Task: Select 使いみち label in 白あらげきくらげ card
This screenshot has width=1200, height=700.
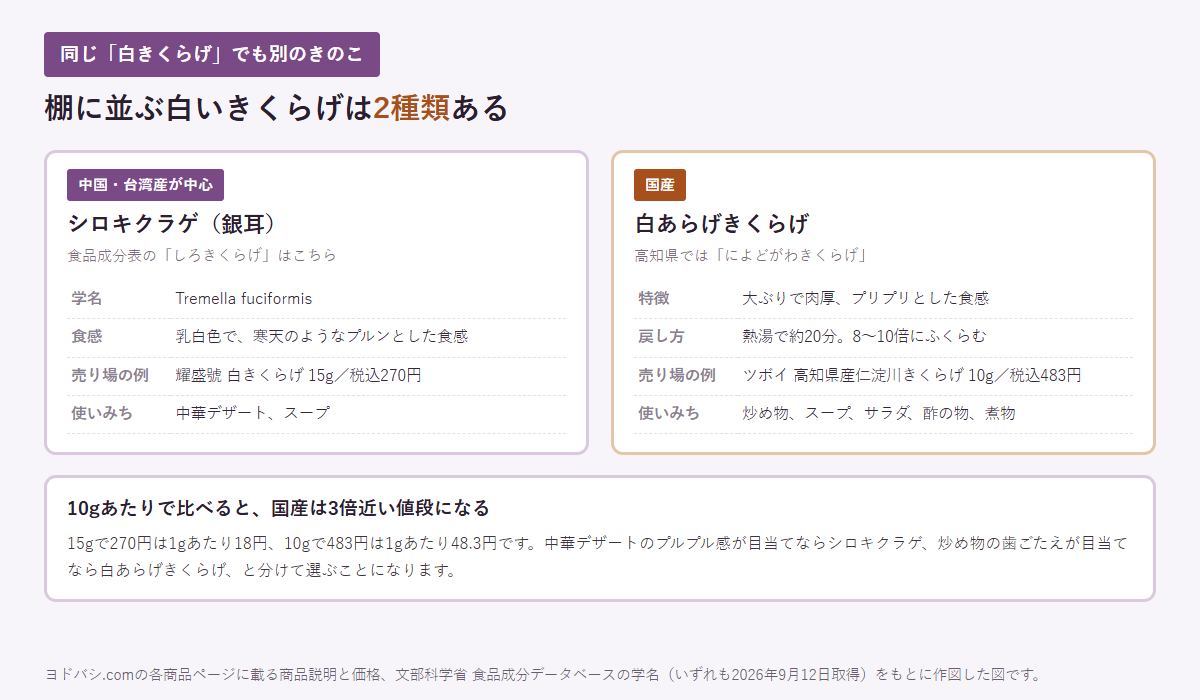Action: pyautogui.click(x=669, y=413)
